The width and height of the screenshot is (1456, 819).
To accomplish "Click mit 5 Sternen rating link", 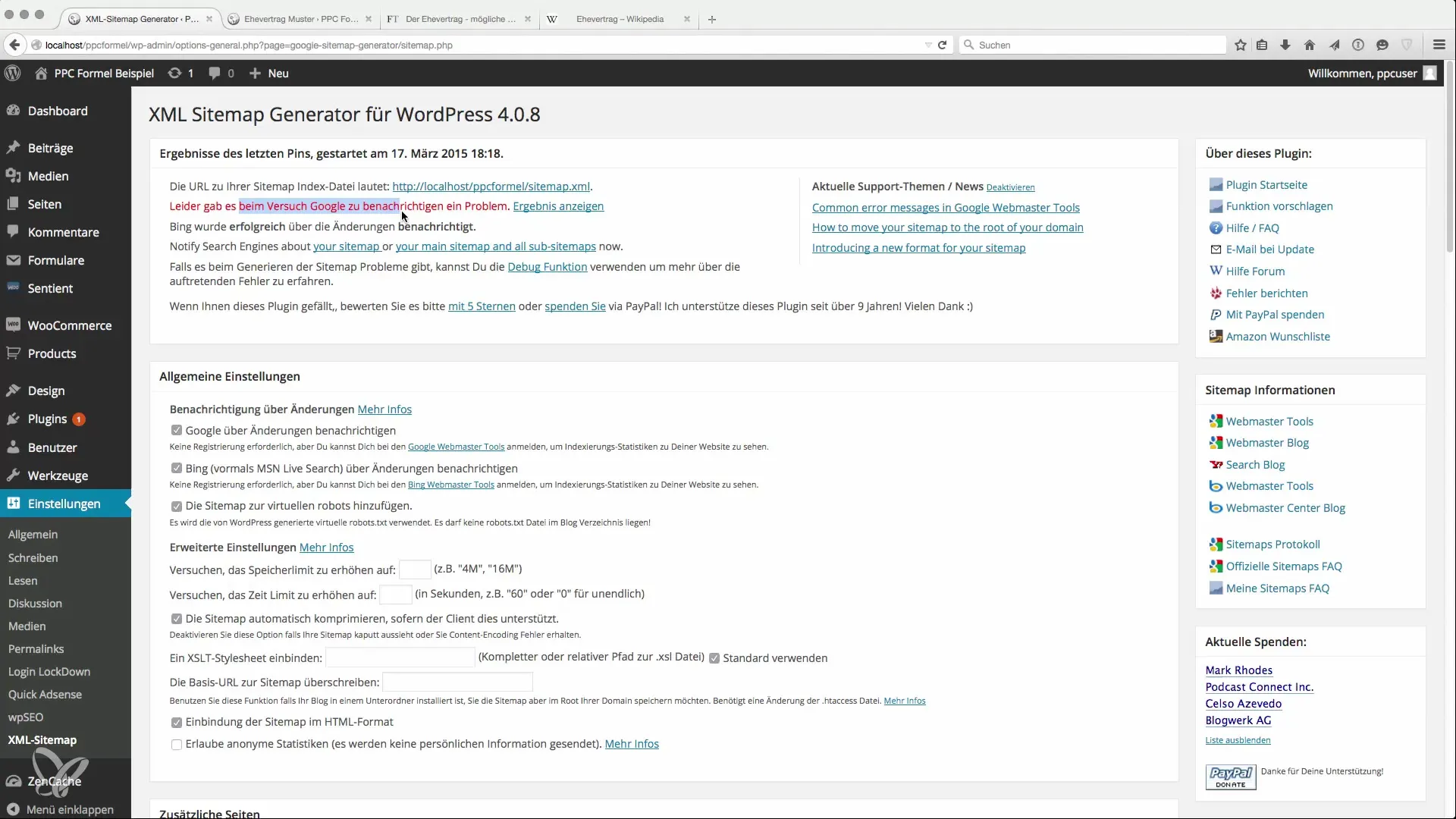I will (x=482, y=306).
